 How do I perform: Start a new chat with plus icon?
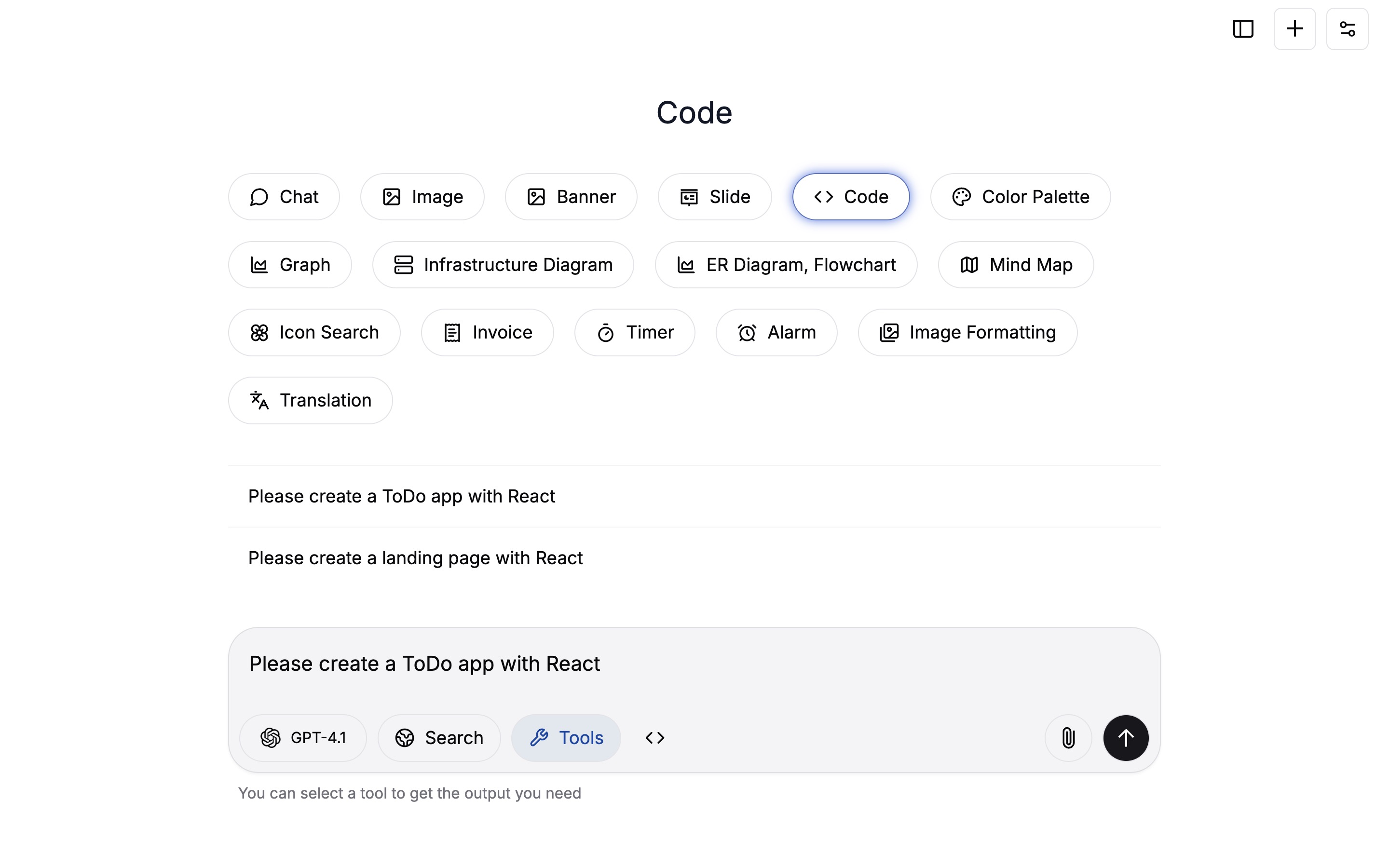[1294, 29]
